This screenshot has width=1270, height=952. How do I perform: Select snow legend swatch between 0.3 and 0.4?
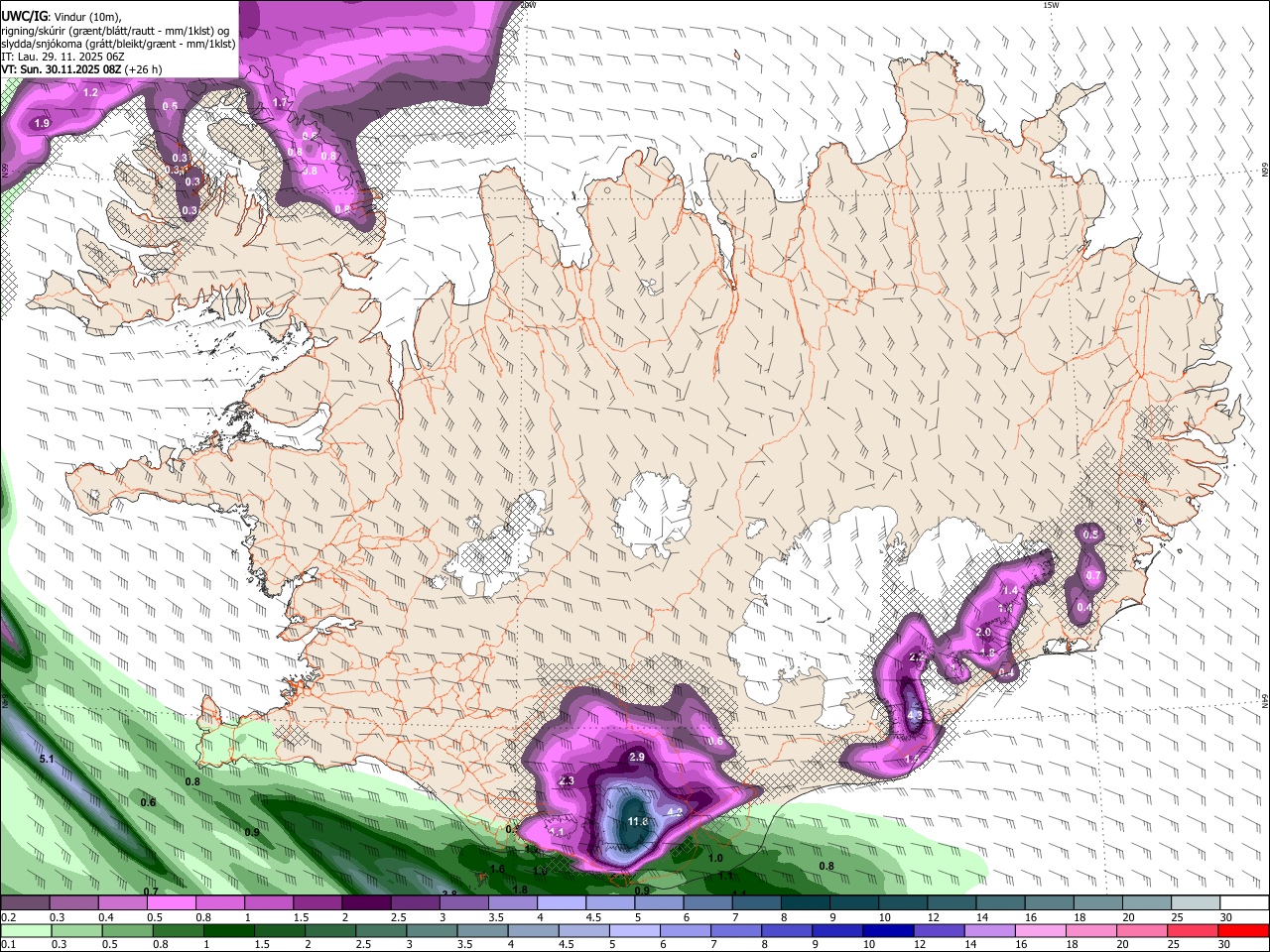point(73,902)
